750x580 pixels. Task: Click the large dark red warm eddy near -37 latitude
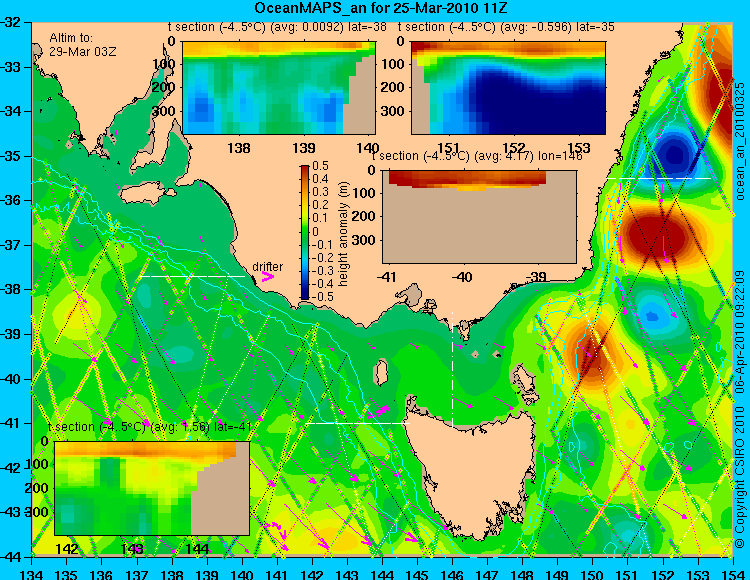coord(658,237)
